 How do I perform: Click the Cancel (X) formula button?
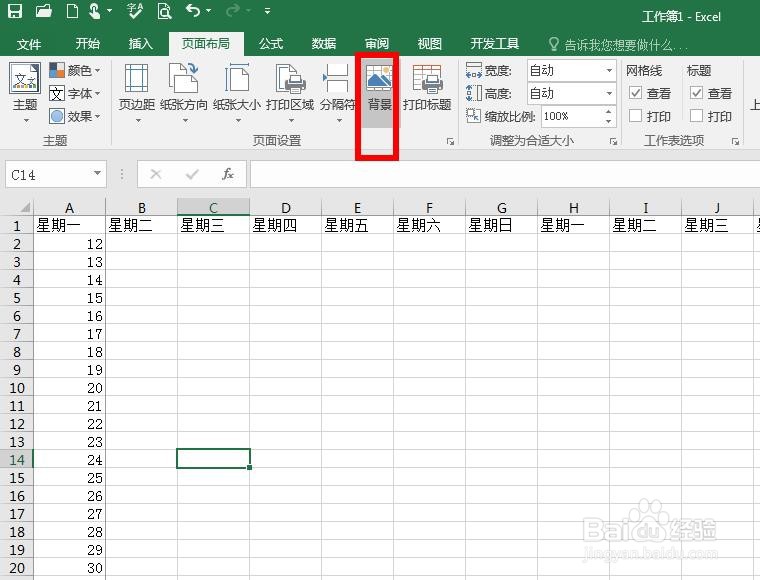[x=156, y=174]
